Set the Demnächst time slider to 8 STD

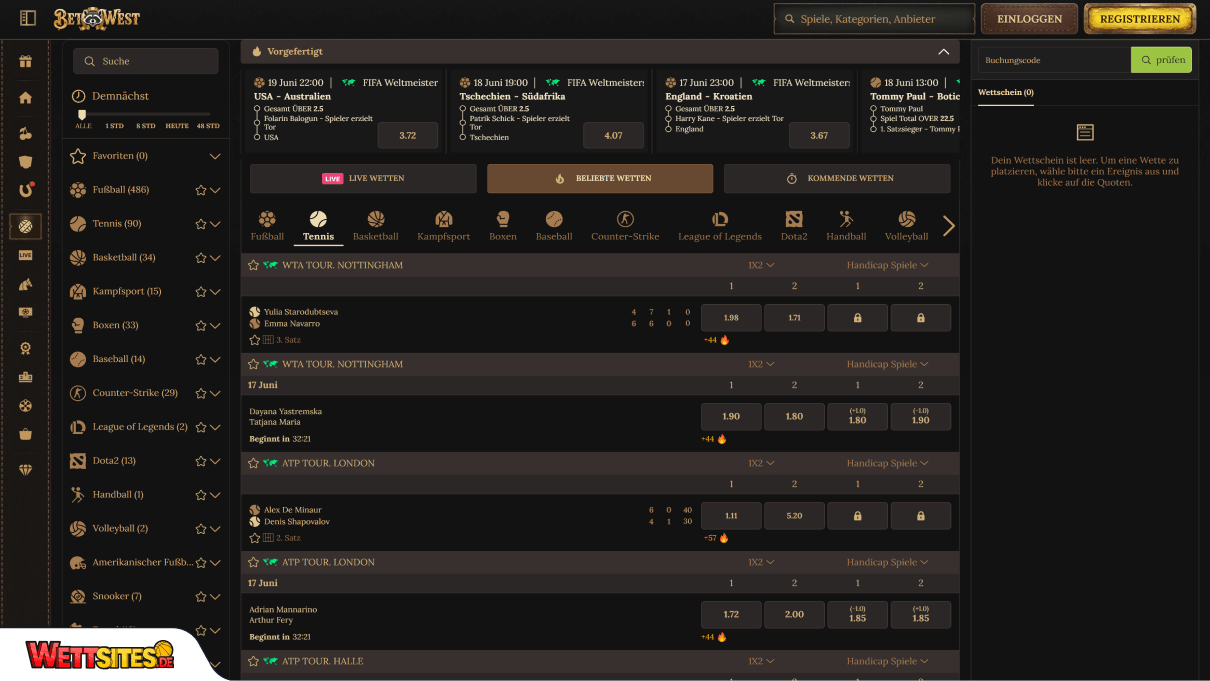pyautogui.click(x=146, y=126)
